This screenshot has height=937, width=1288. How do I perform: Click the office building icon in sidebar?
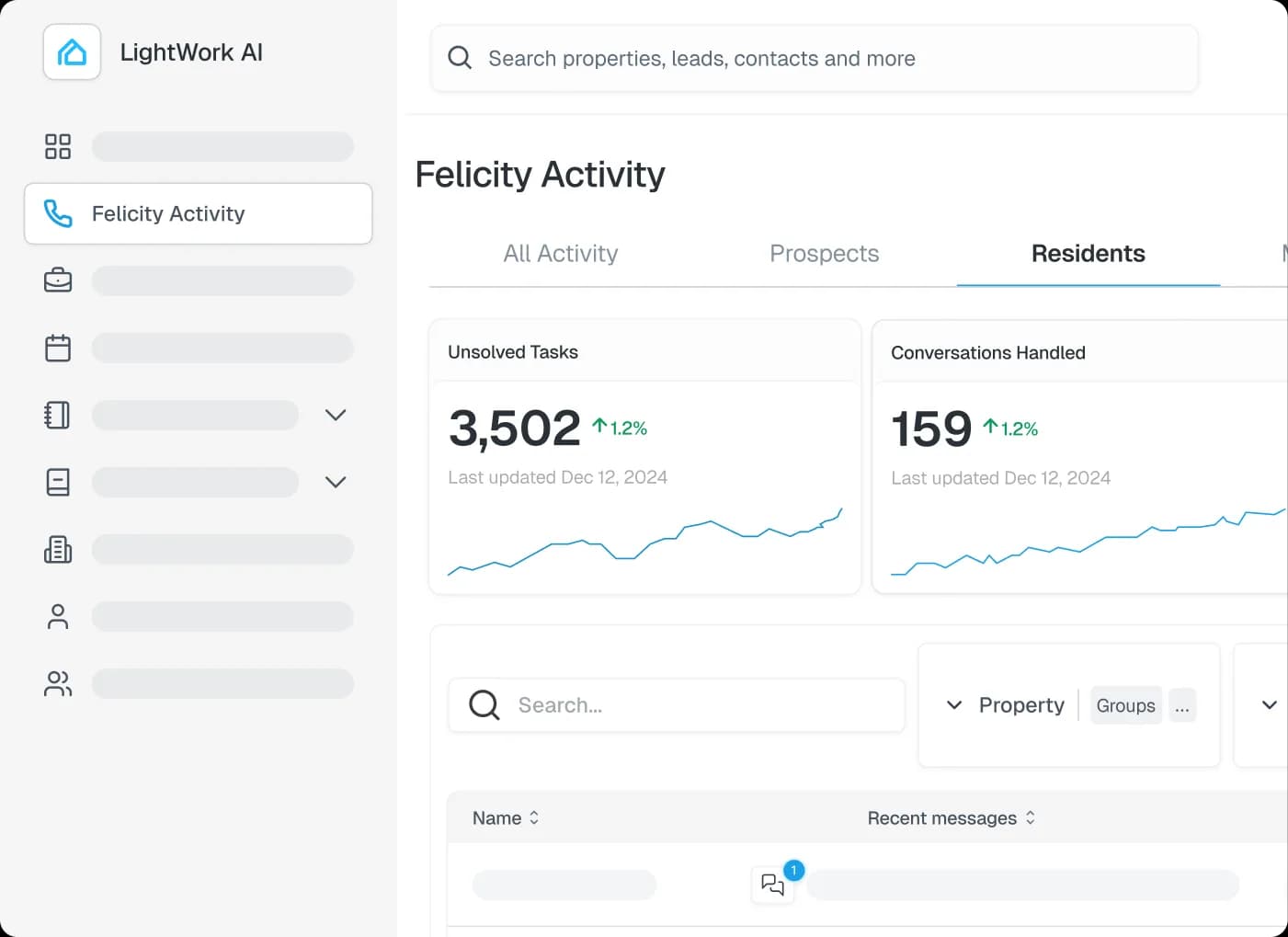click(58, 550)
